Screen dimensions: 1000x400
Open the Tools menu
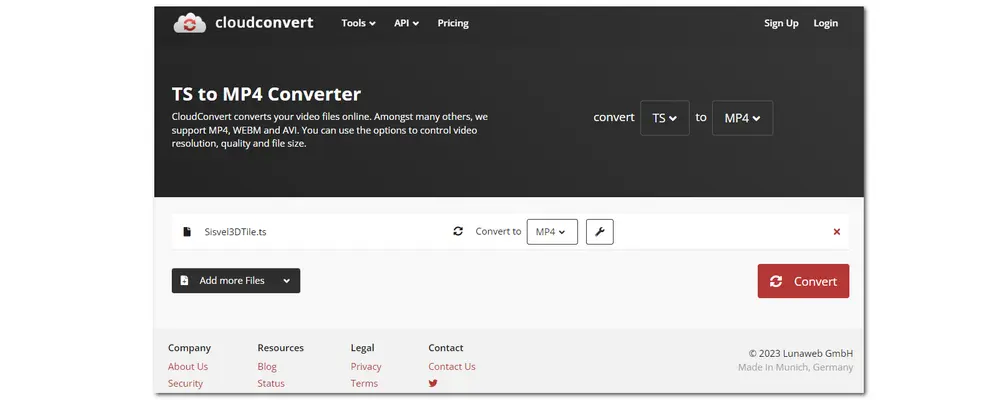point(358,23)
